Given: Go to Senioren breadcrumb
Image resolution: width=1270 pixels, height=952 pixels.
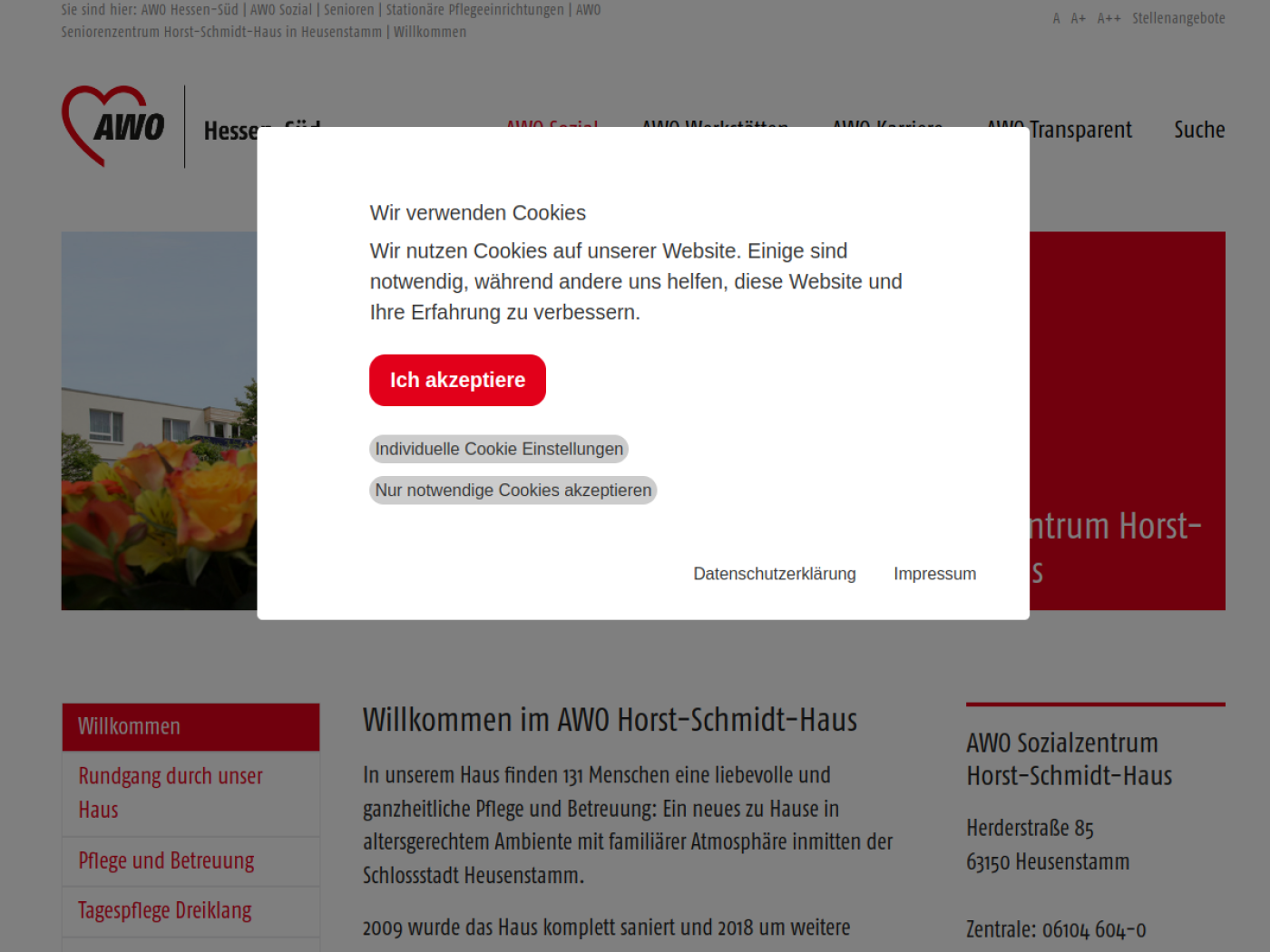Looking at the screenshot, I should point(349,10).
